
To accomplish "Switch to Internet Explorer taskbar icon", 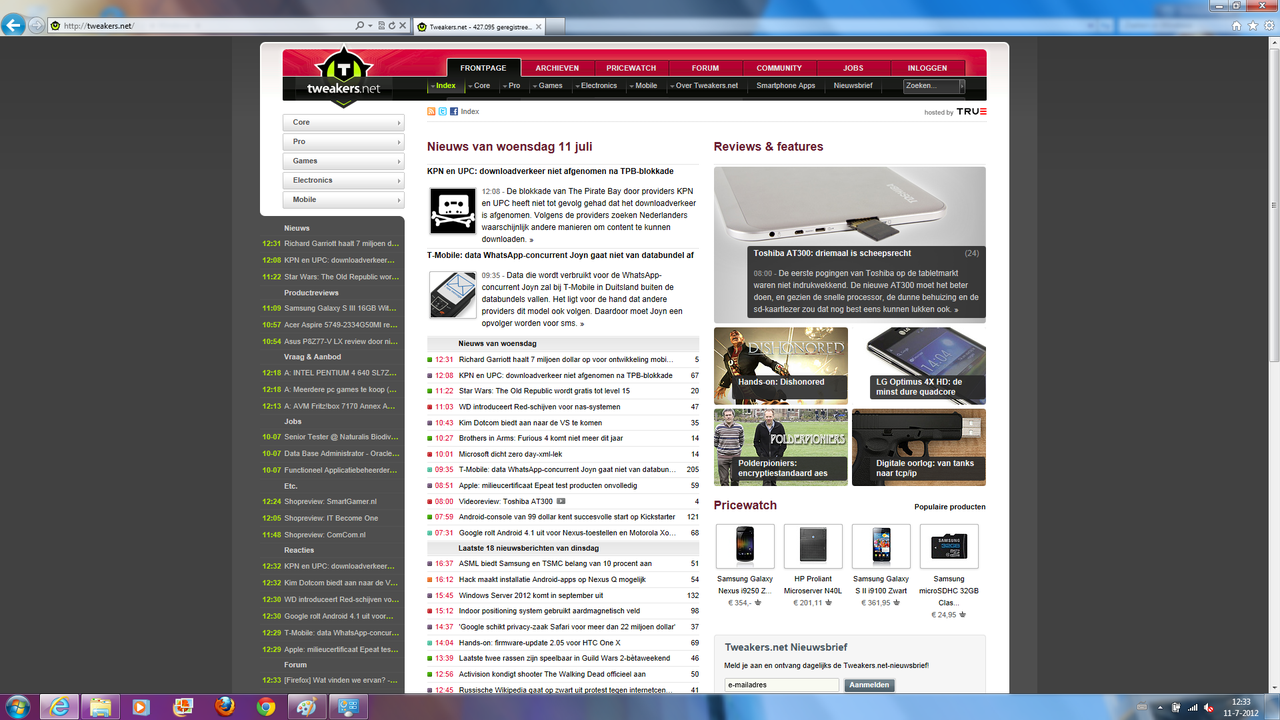I will (x=61, y=706).
